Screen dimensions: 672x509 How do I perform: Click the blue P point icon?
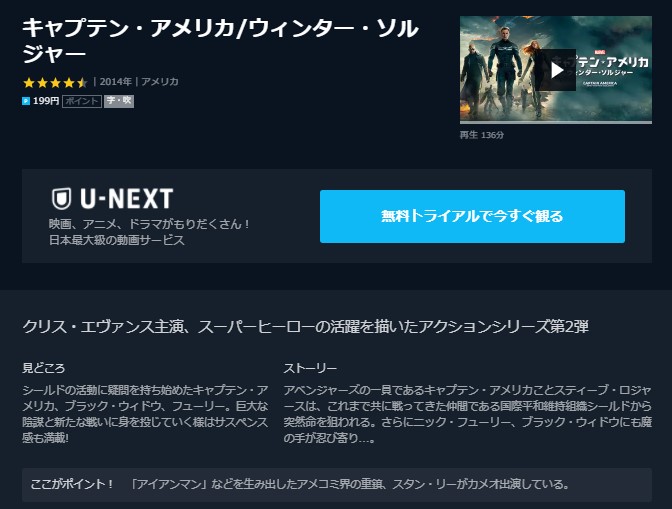click(x=26, y=101)
